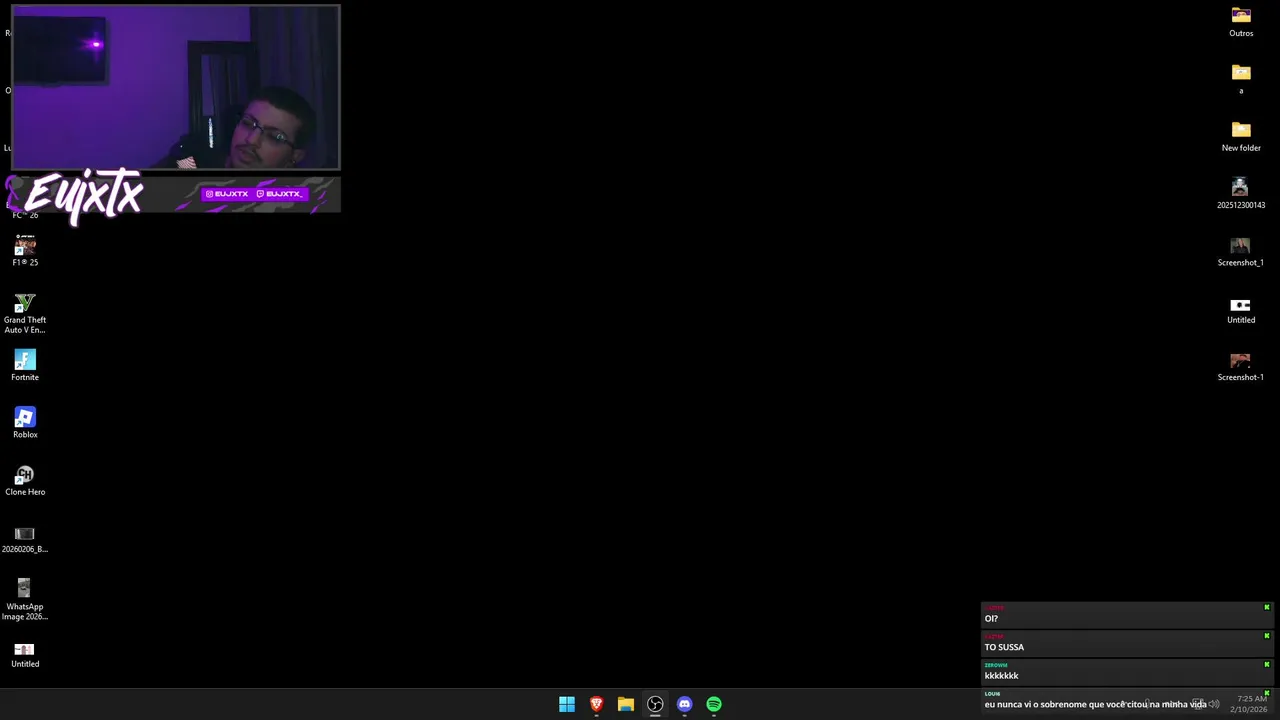Open File Explorer from the taskbar

click(x=626, y=704)
